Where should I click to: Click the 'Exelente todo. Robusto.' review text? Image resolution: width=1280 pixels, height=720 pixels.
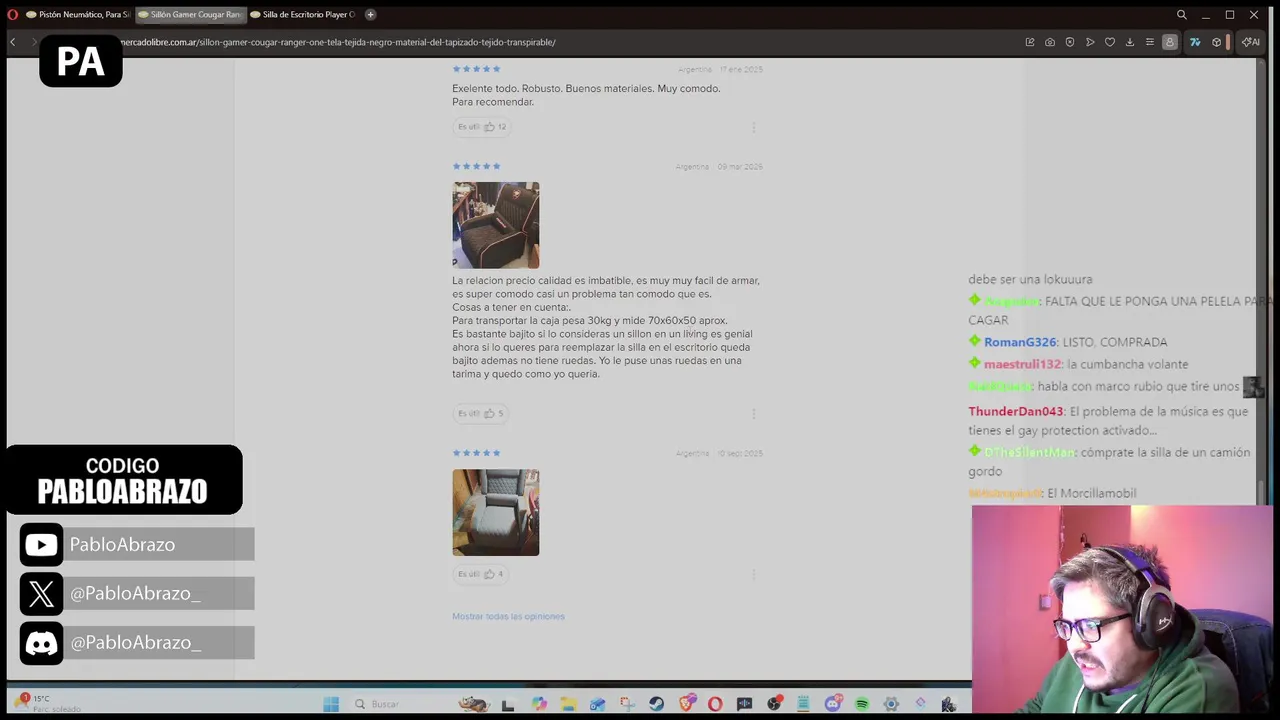click(x=586, y=95)
